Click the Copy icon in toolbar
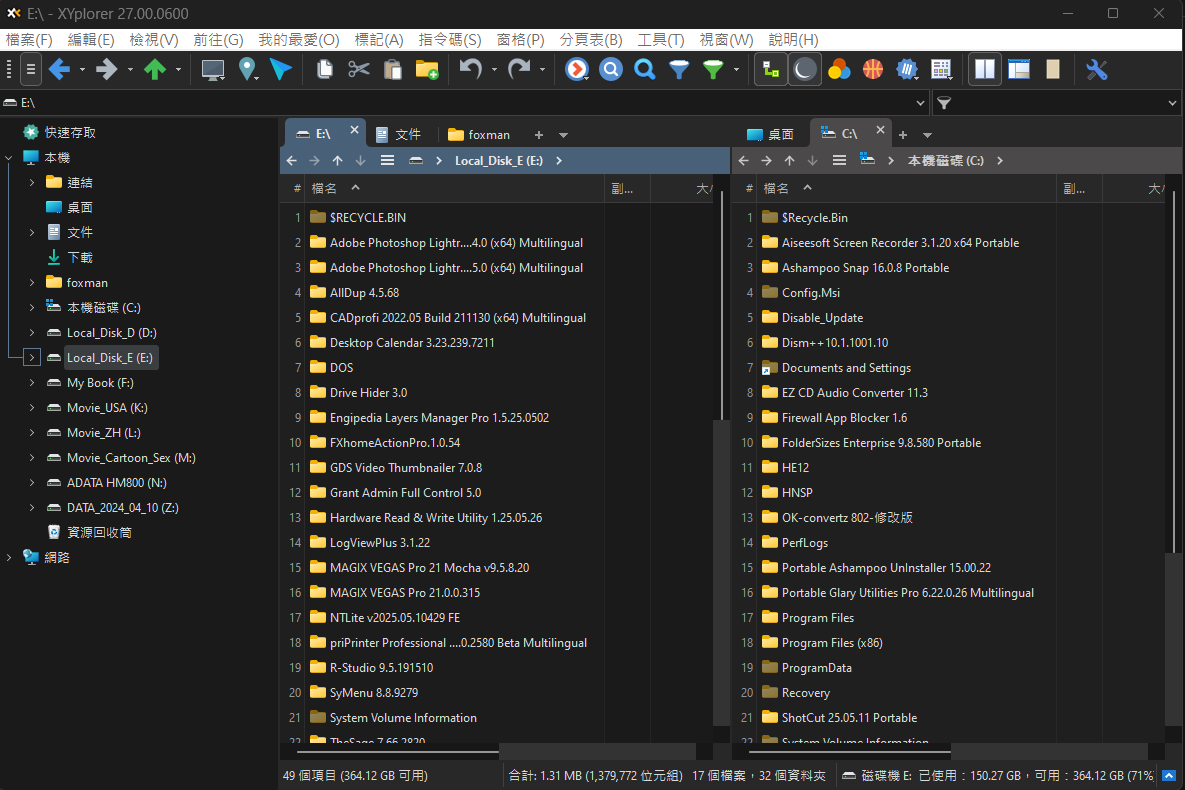Viewport: 1185px width, 790px height. point(325,70)
